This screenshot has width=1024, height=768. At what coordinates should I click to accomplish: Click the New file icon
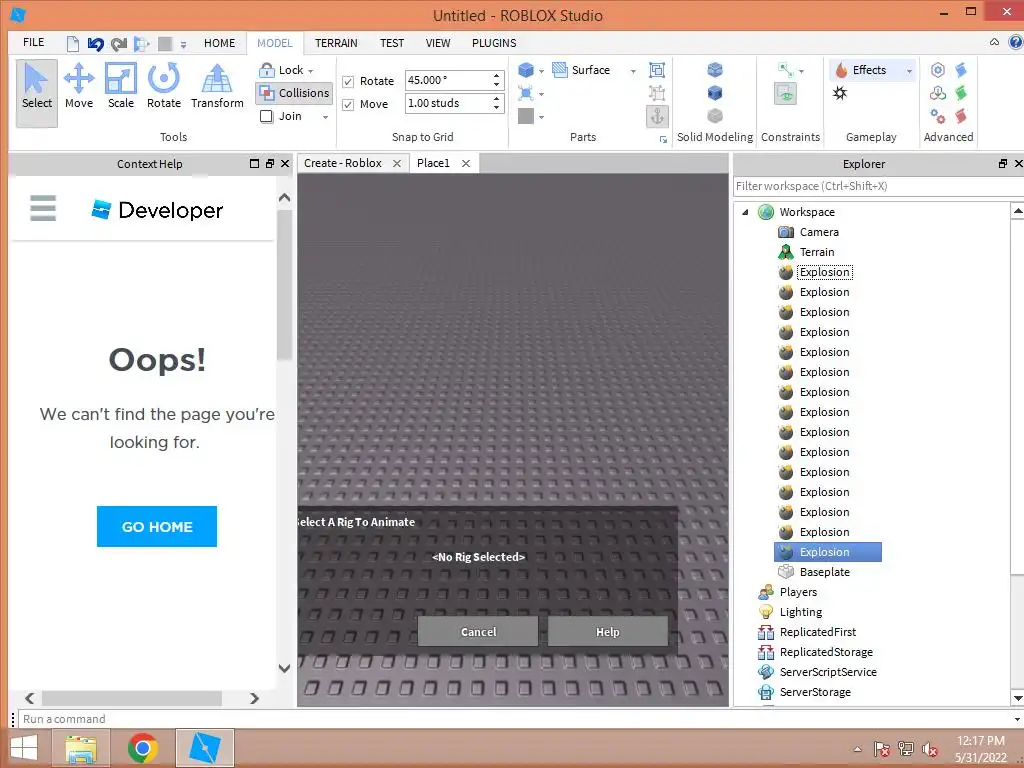click(72, 44)
